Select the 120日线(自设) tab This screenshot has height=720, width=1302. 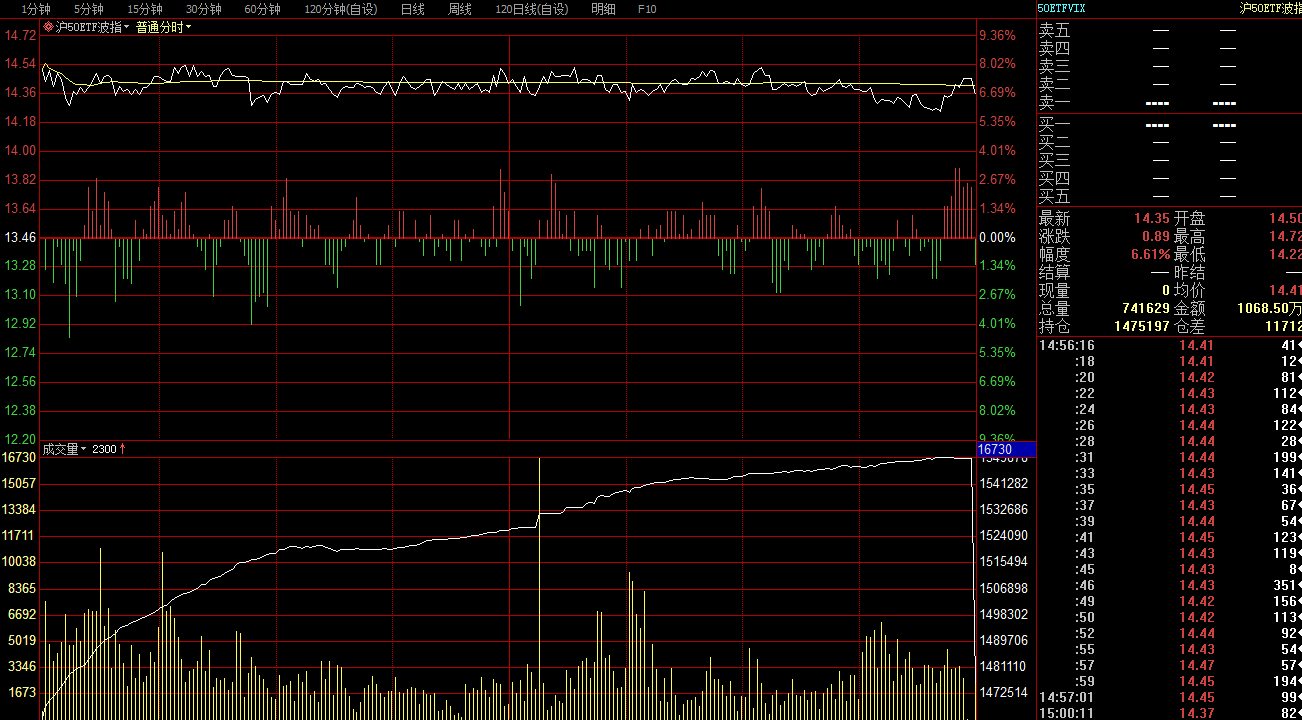(x=532, y=9)
